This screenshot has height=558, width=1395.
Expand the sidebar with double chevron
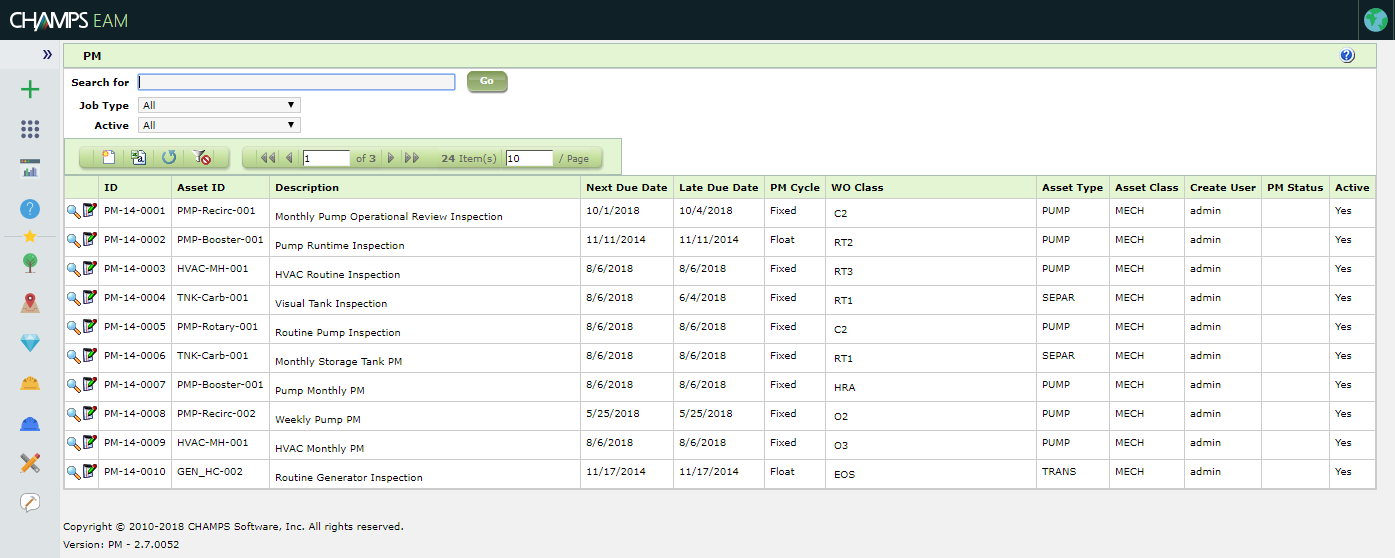(47, 54)
